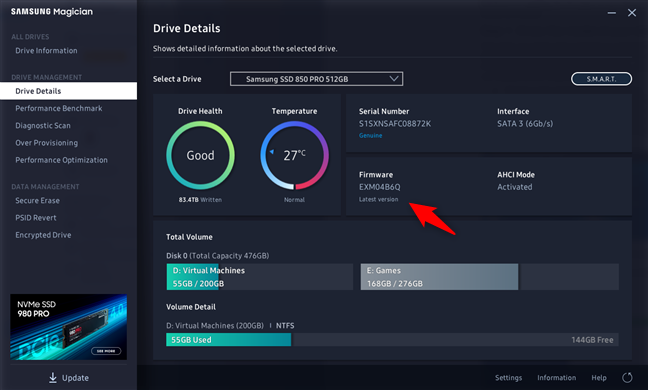Minimize the Samsung Magician window

click(612, 13)
